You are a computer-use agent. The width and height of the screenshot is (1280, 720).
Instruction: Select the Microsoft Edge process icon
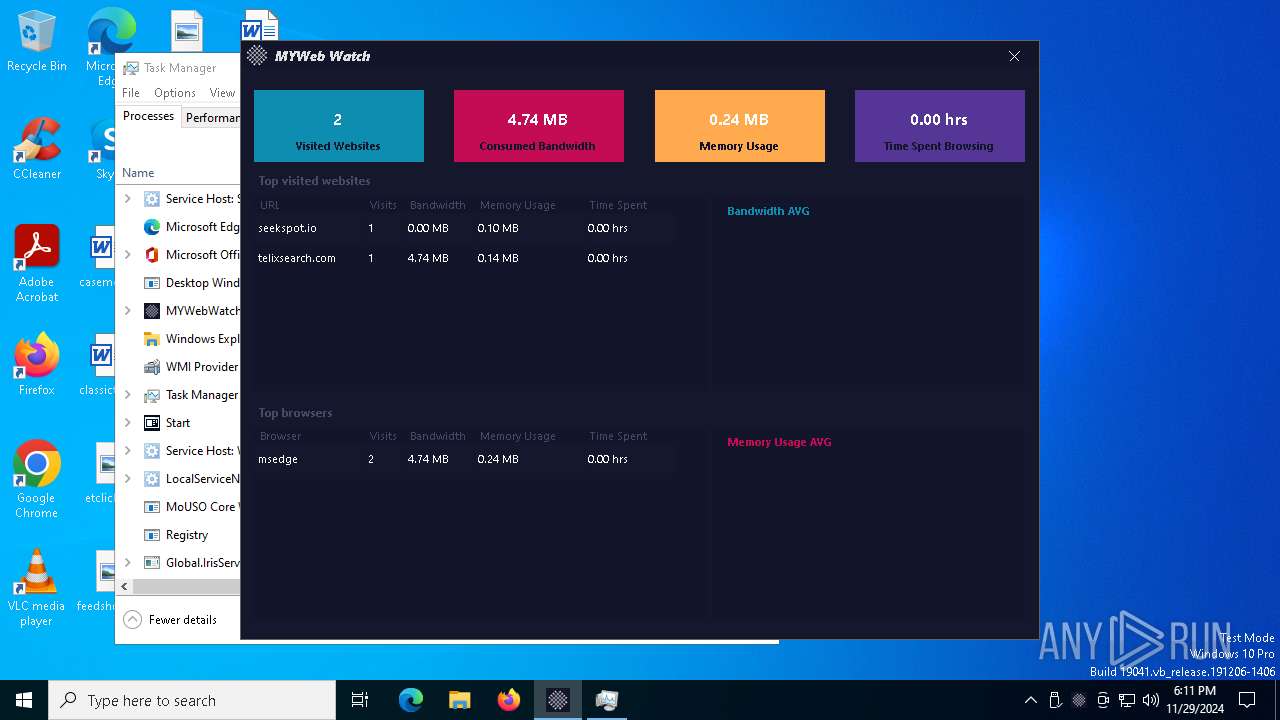pos(152,227)
